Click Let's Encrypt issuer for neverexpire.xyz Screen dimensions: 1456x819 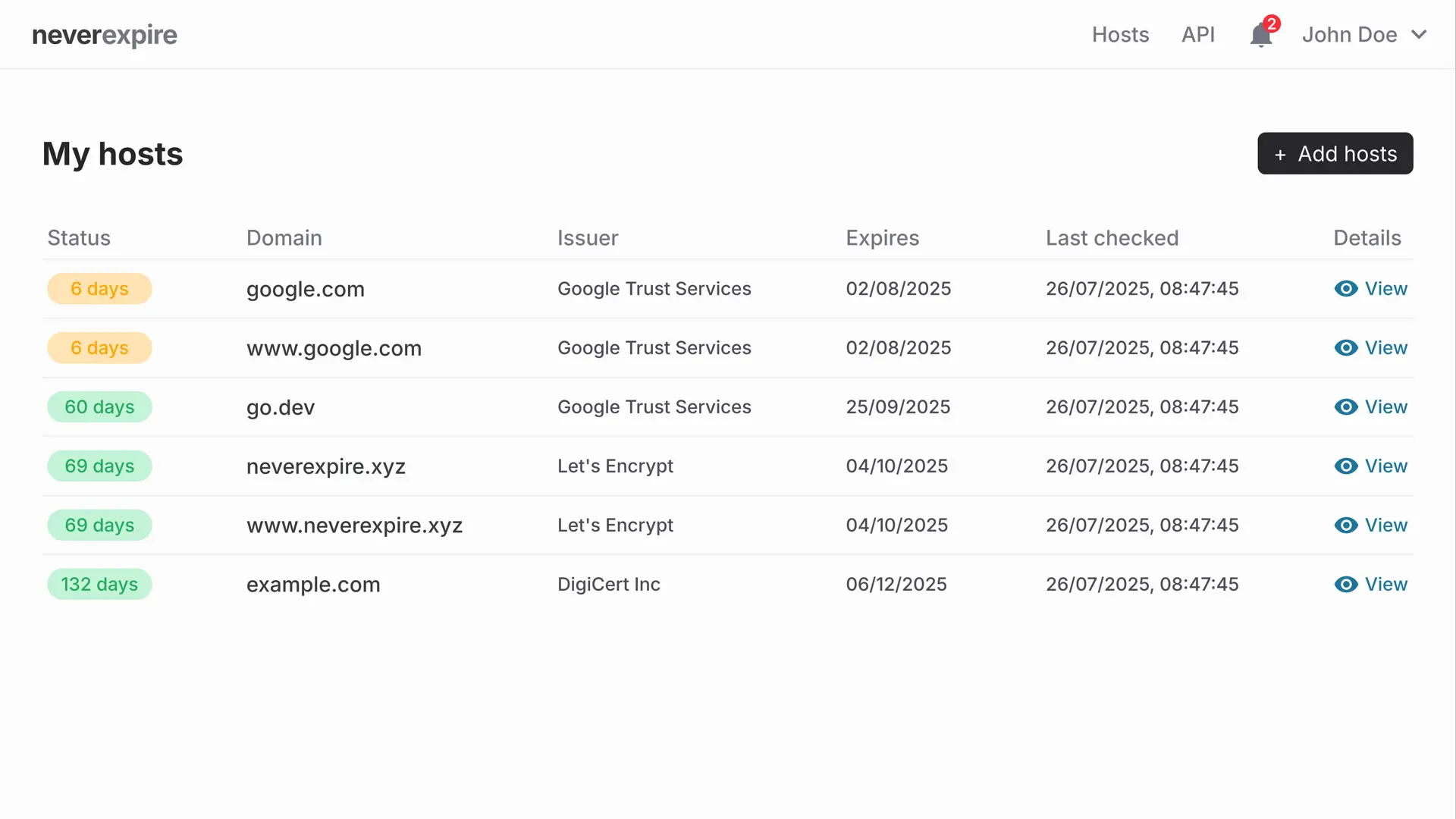tap(615, 466)
